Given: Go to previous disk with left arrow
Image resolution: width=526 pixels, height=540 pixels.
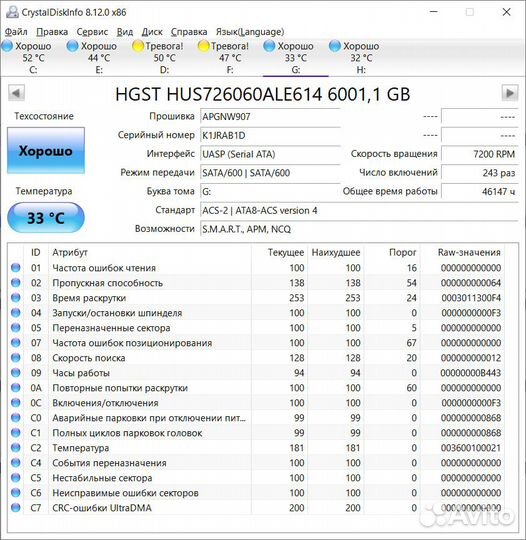Looking at the screenshot, I should point(16,93).
